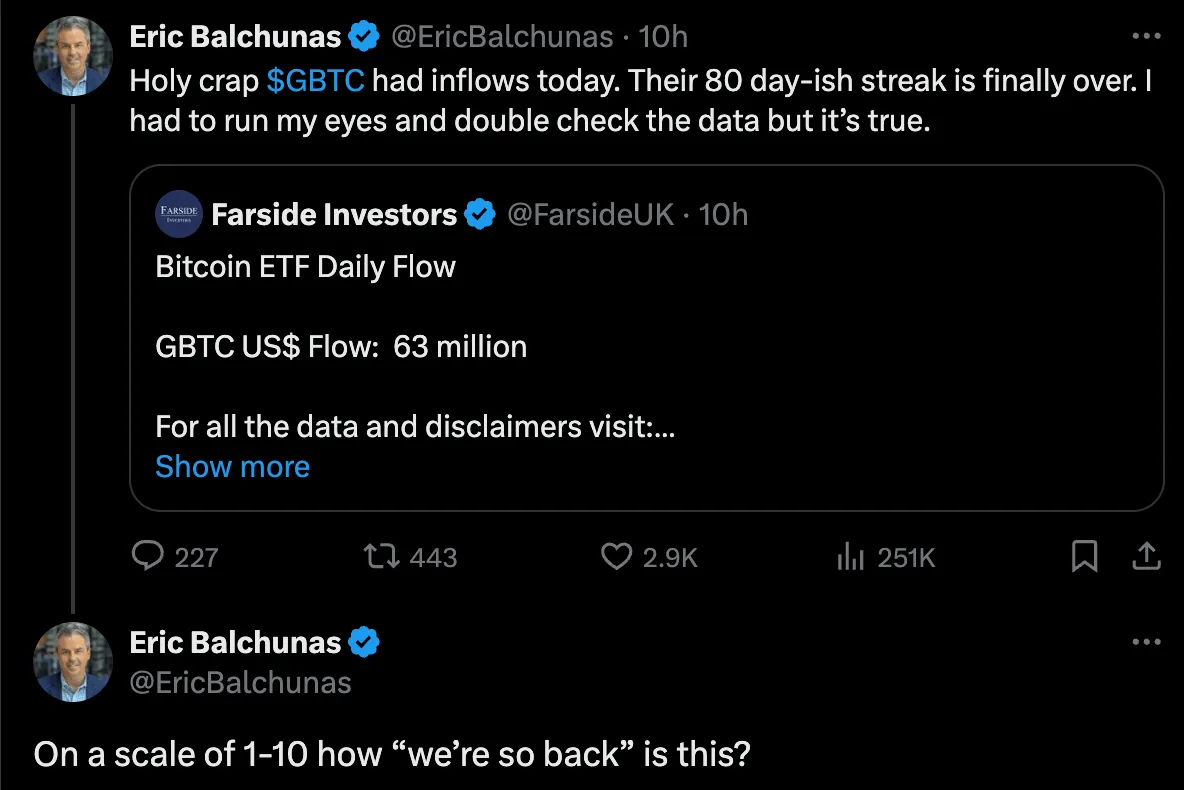Open Eric Balchunas avatar on first tweet
The width and height of the screenshot is (1184, 790).
(x=73, y=57)
